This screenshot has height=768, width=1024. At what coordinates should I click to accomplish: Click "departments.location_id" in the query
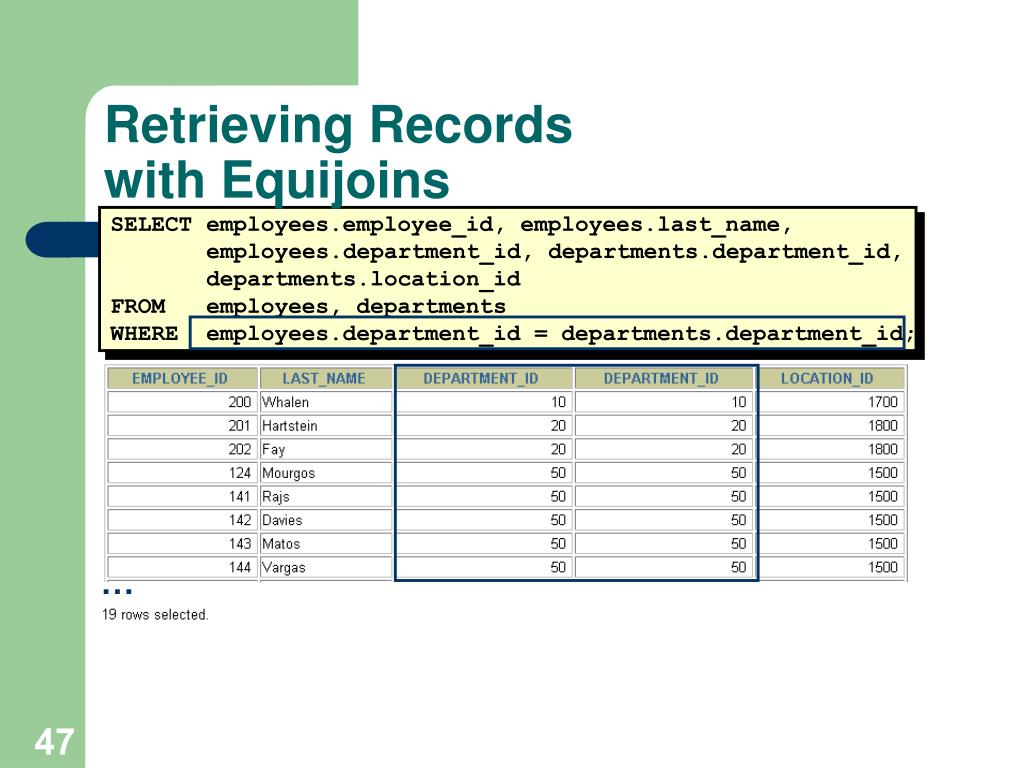click(363, 280)
